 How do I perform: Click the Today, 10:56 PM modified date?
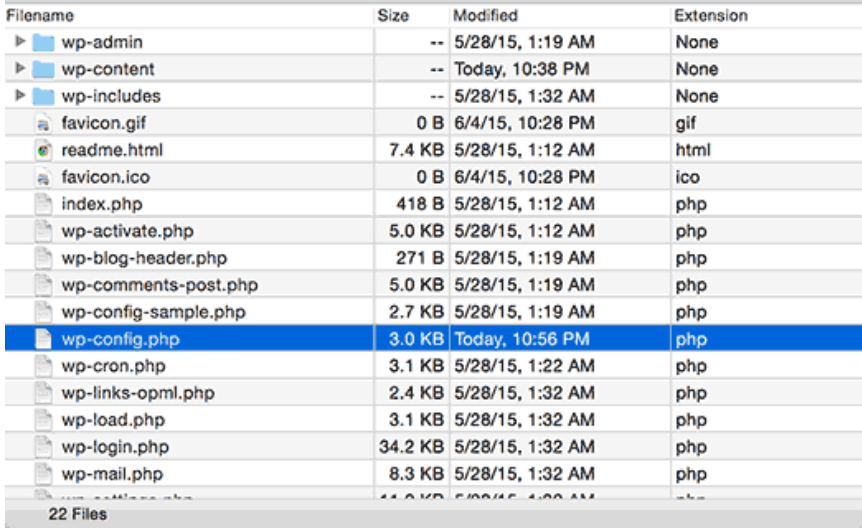[521, 339]
